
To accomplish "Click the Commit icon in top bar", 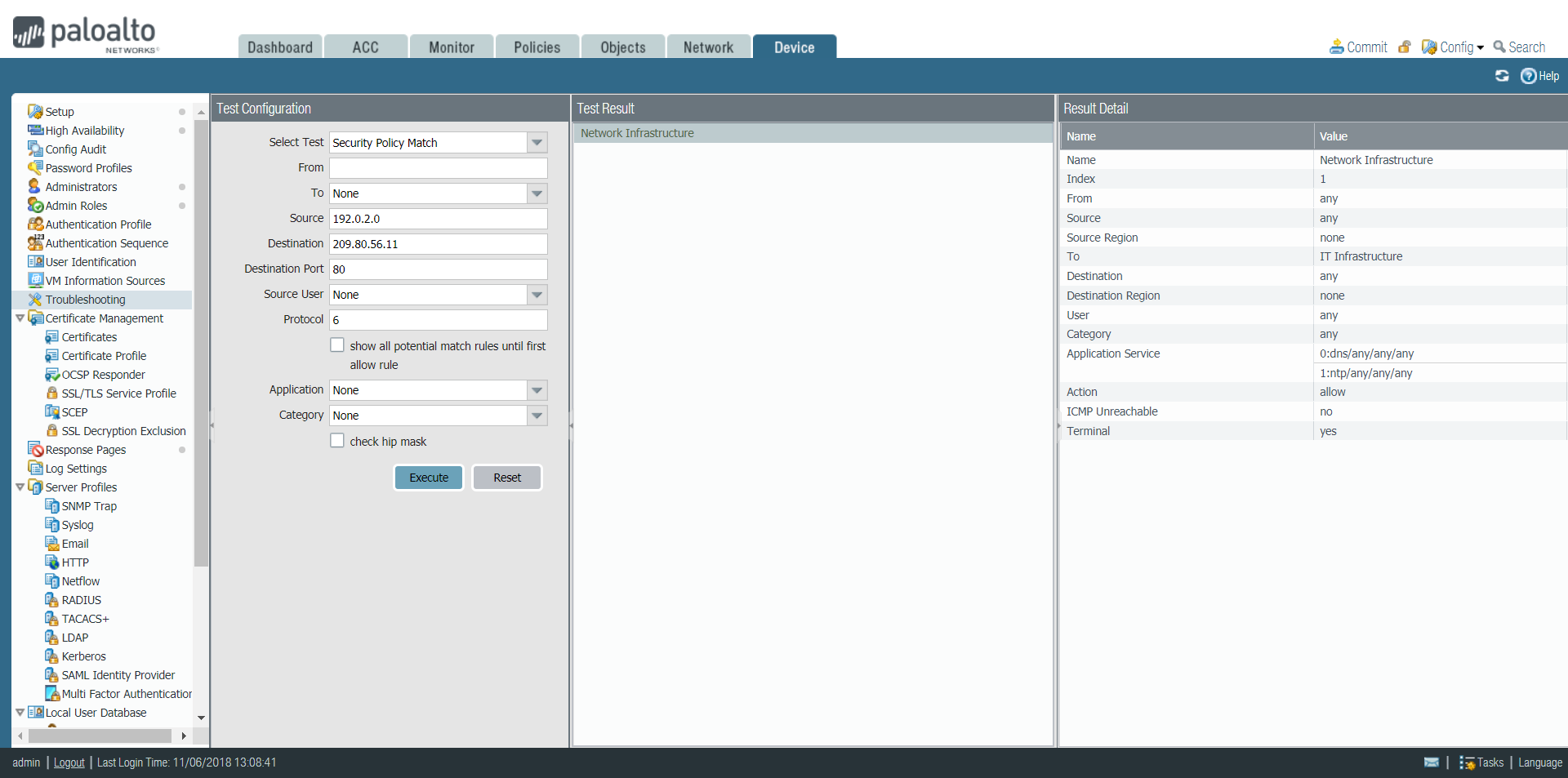I will tap(1337, 47).
